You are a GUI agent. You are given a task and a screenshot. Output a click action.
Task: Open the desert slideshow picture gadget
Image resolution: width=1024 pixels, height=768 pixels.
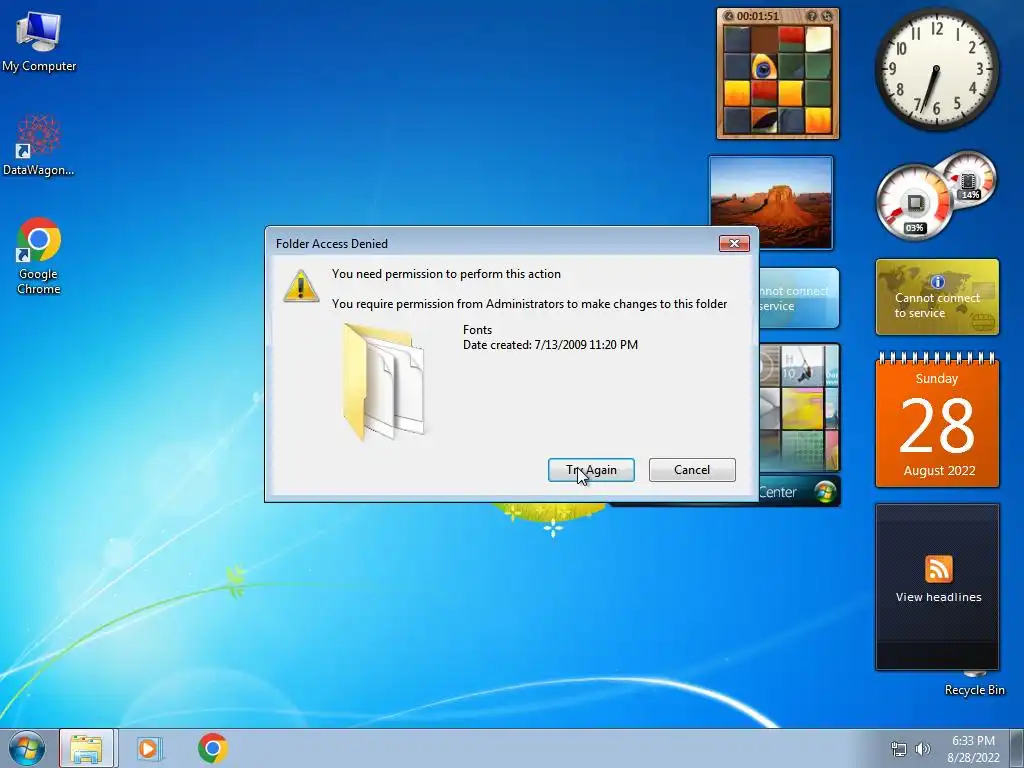click(x=771, y=202)
